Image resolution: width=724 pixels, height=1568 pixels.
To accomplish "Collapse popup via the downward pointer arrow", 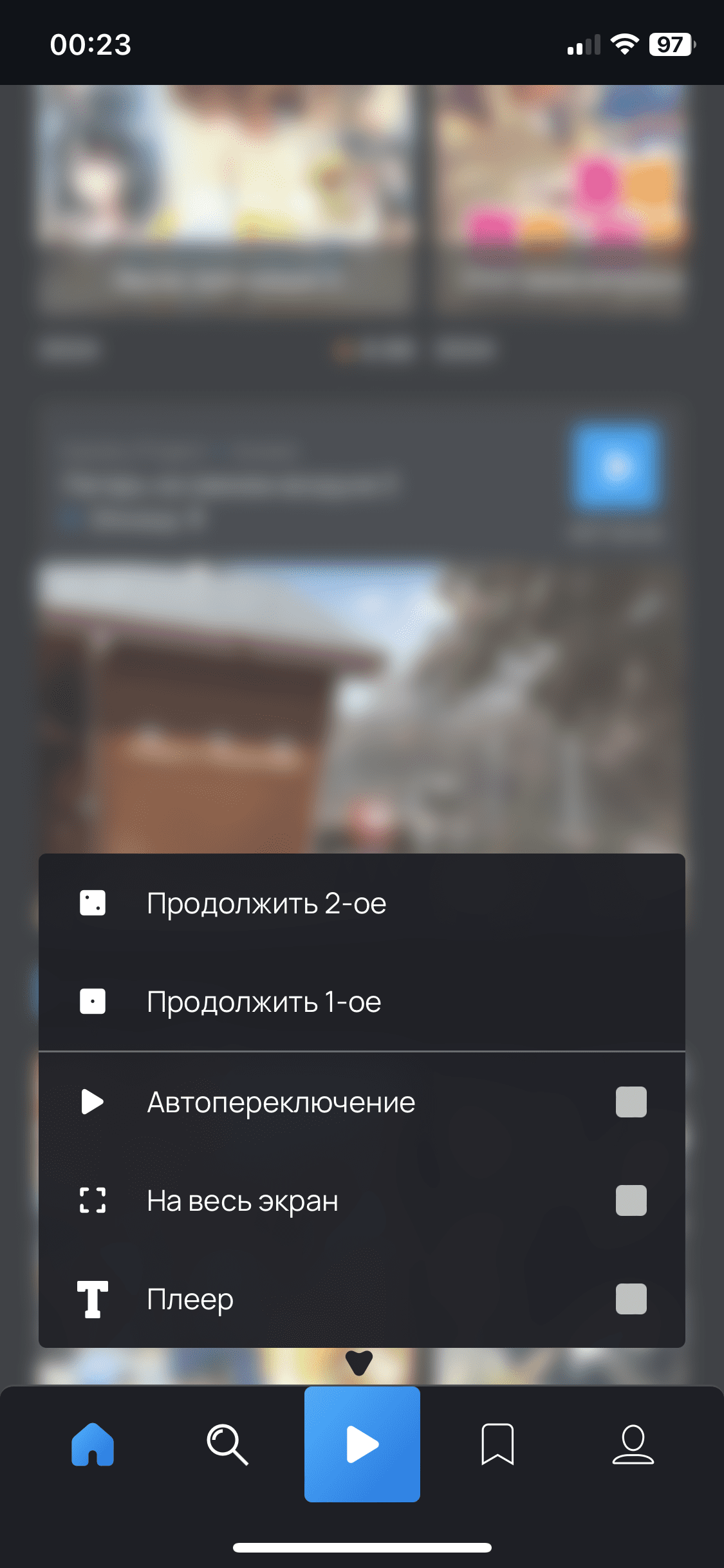I will click(x=359, y=1362).
